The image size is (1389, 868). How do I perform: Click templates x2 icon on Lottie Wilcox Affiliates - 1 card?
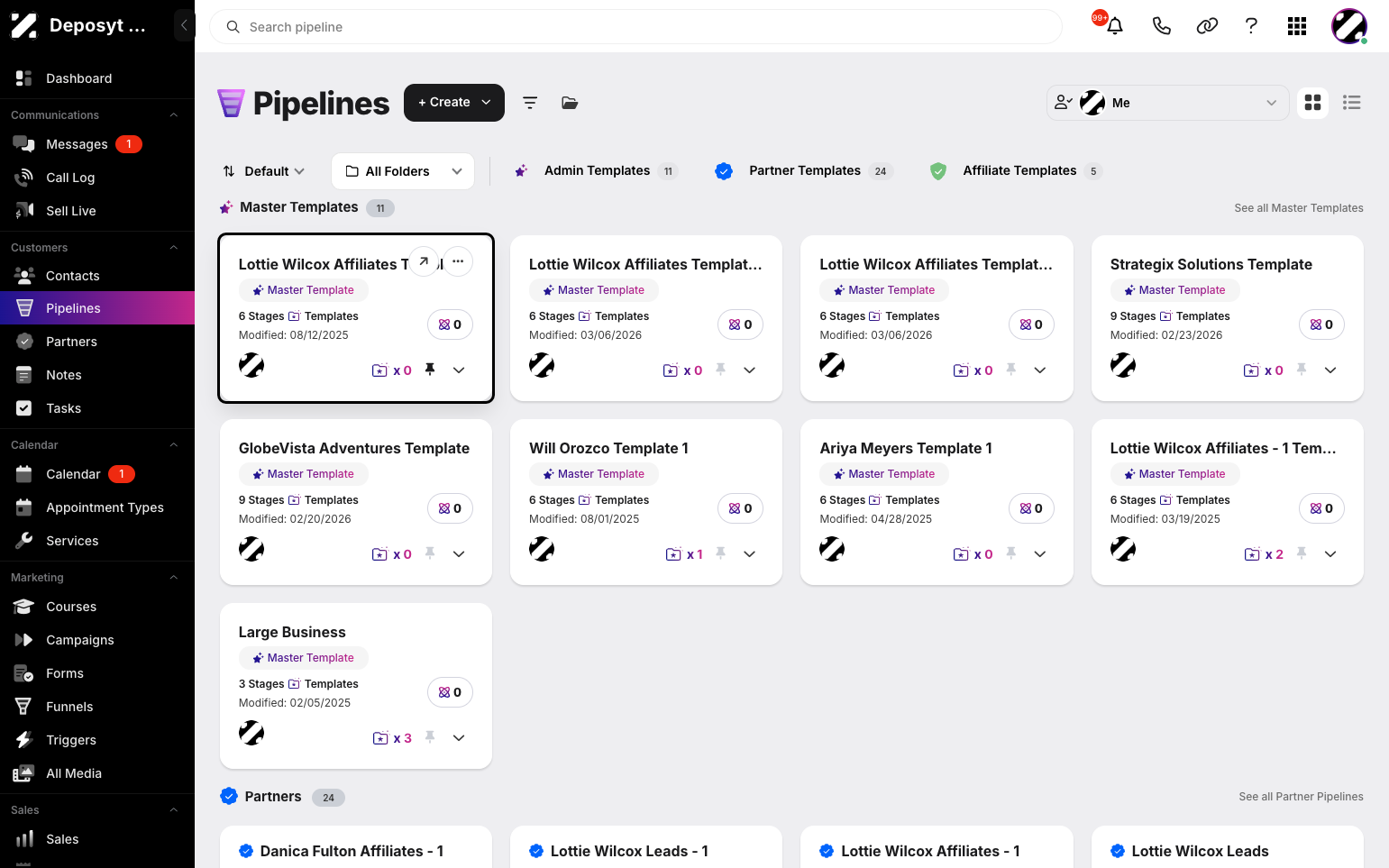point(1264,554)
